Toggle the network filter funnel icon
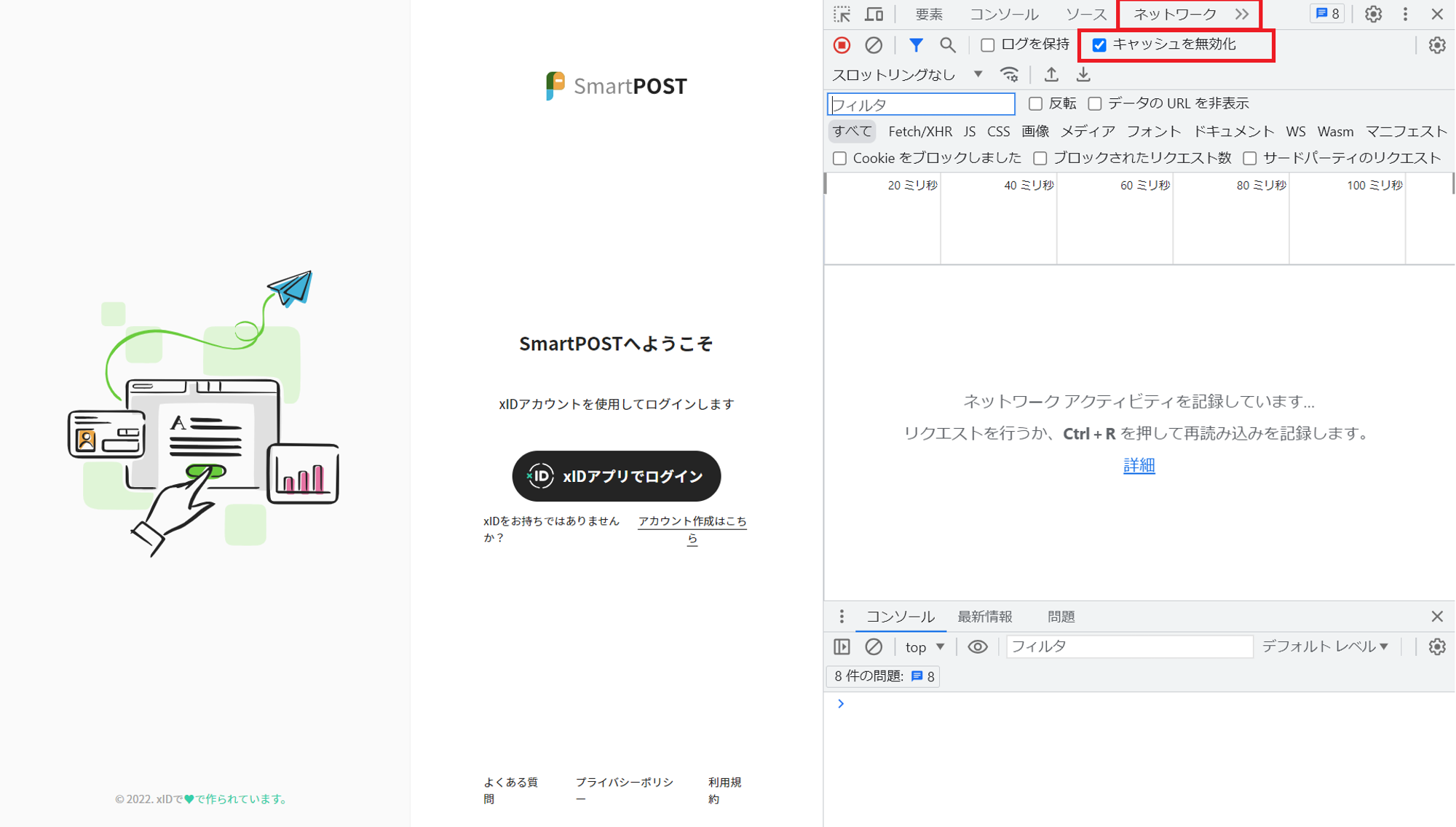Image resolution: width=1456 pixels, height=827 pixels. point(916,45)
